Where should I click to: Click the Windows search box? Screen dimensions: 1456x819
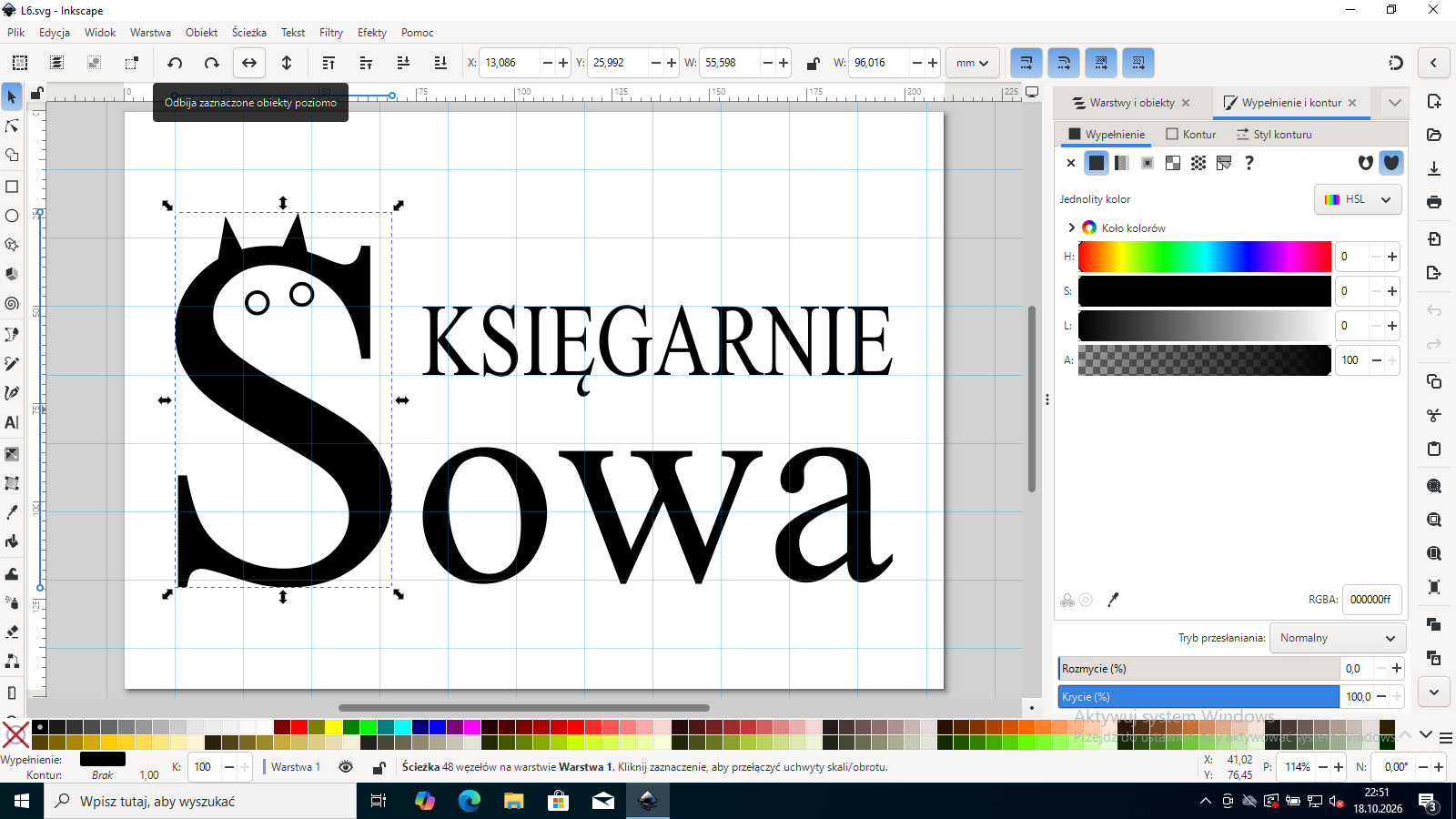pos(200,801)
